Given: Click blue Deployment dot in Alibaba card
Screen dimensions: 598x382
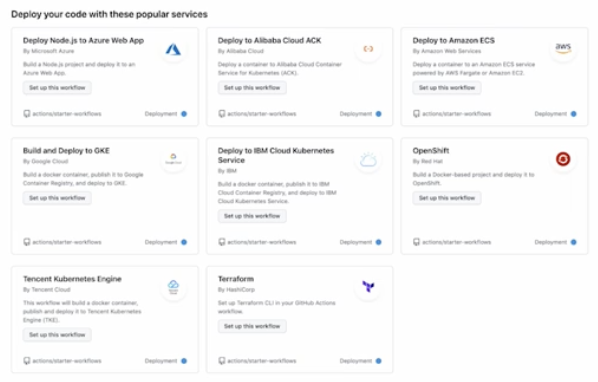Looking at the screenshot, I should point(378,114).
